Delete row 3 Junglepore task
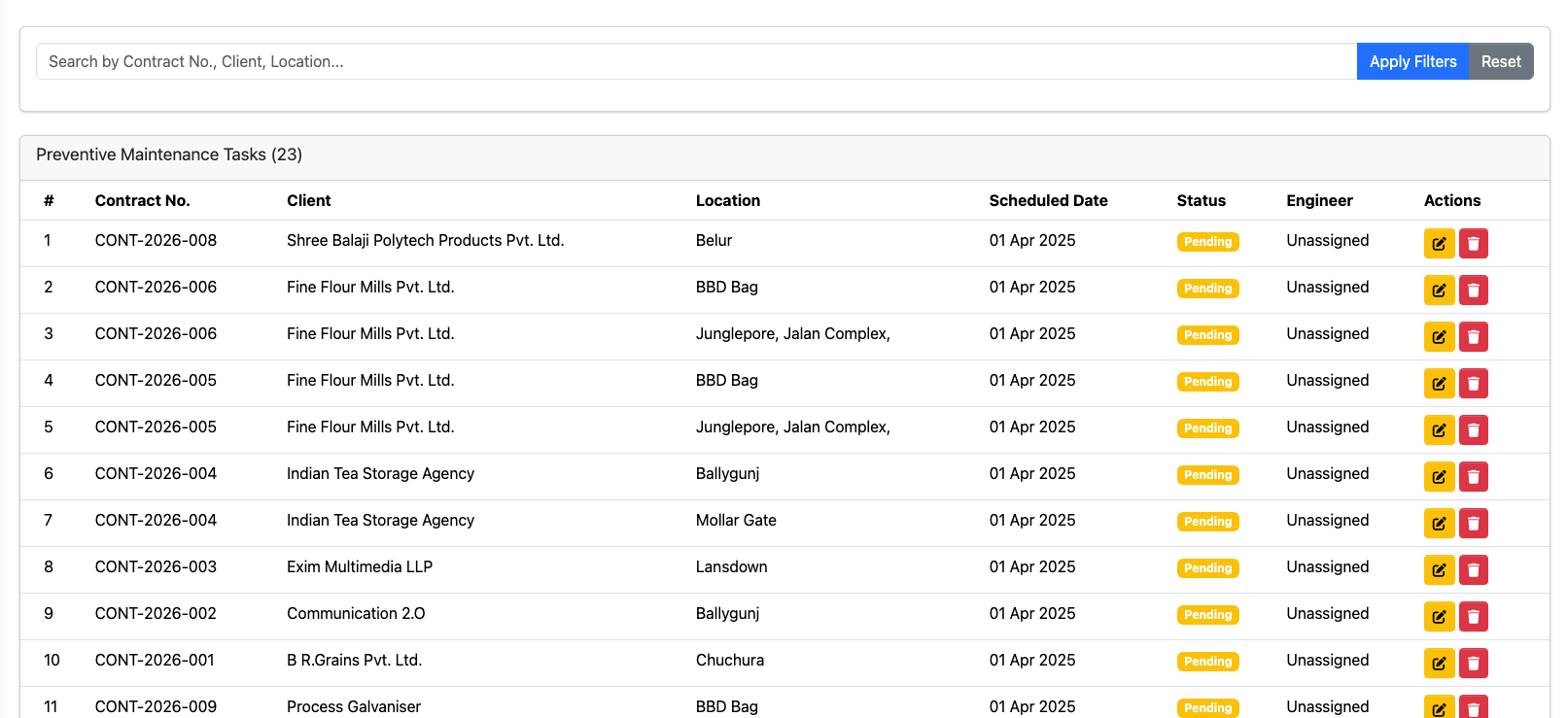 click(x=1473, y=336)
